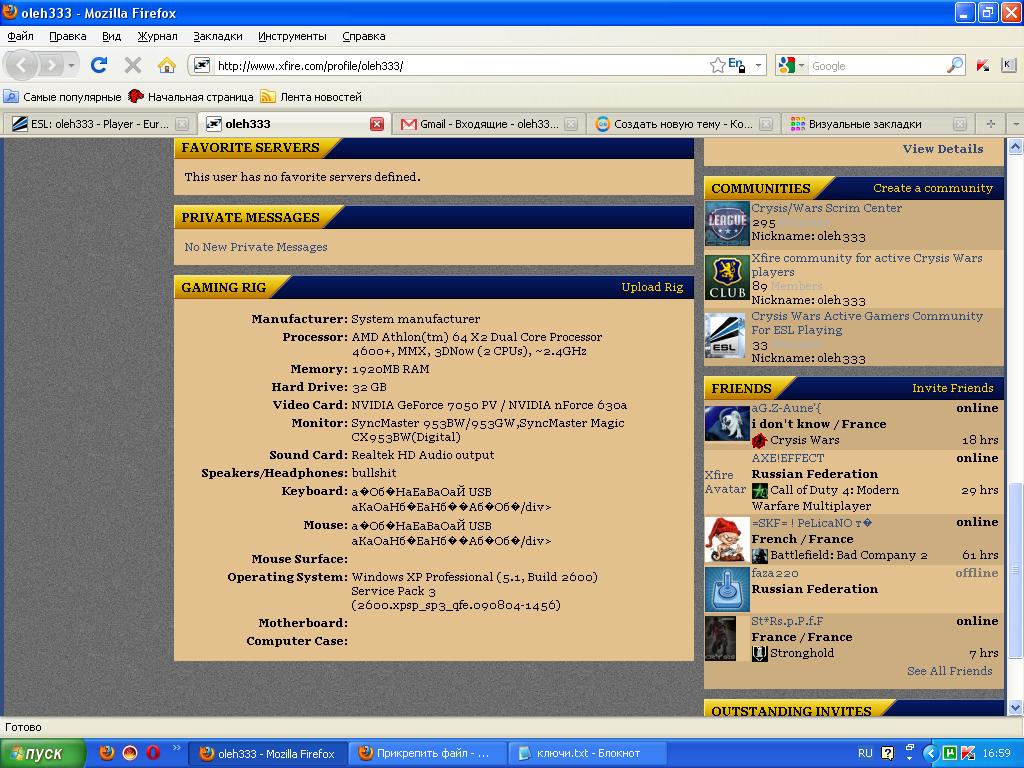Click Upload Rig link

pos(652,287)
